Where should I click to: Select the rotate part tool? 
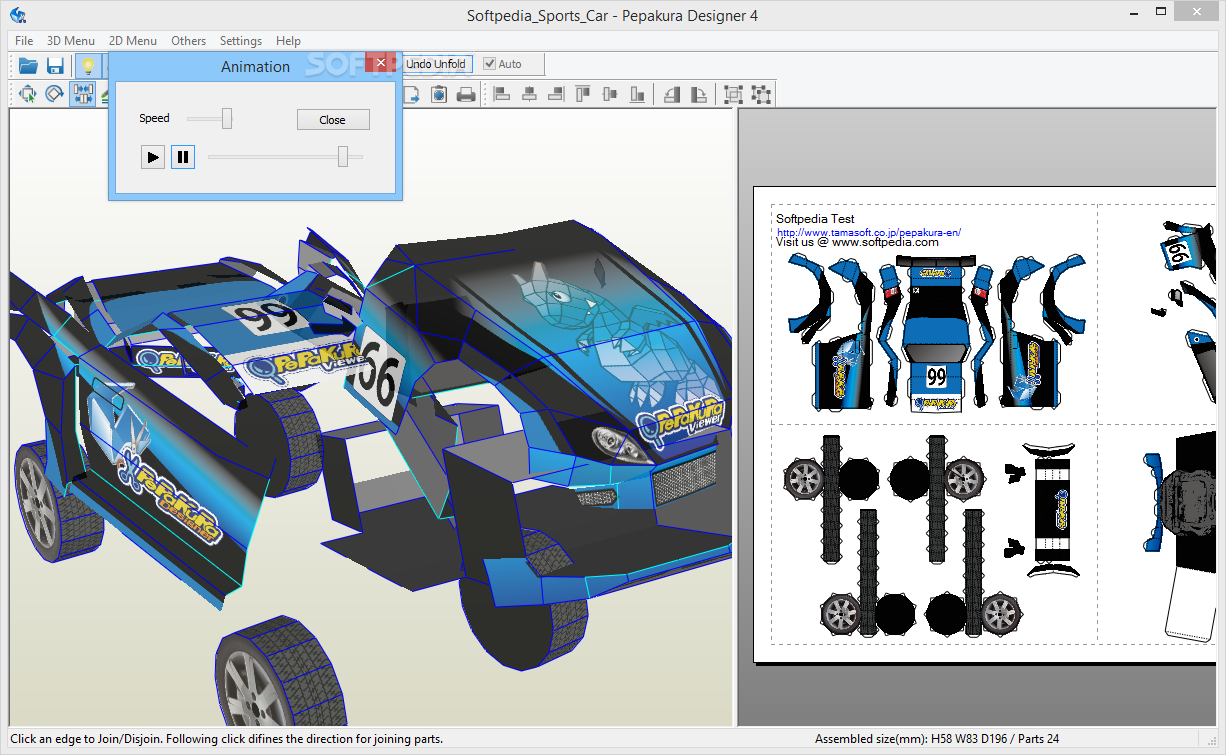point(54,94)
